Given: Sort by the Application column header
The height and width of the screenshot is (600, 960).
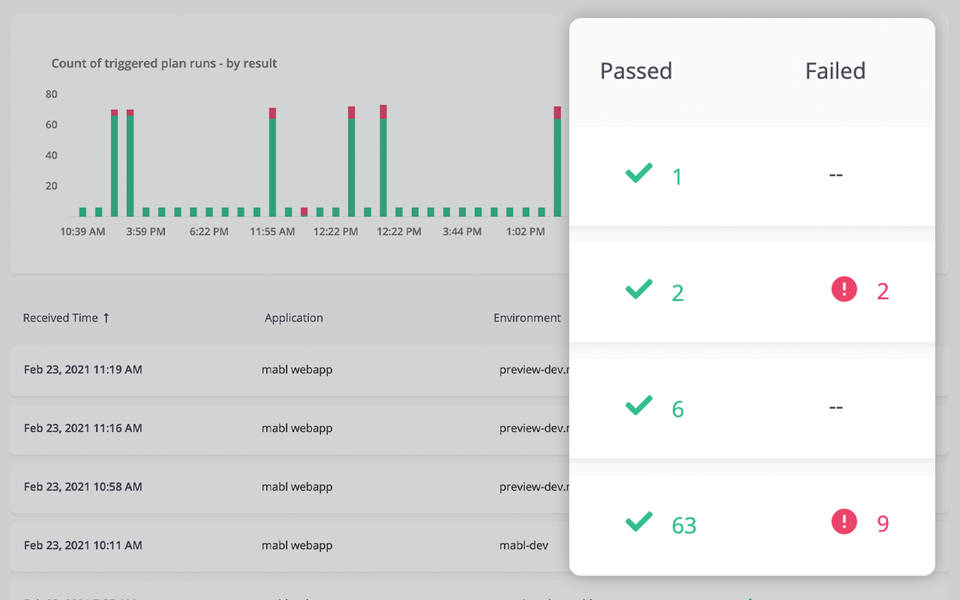Looking at the screenshot, I should click(293, 318).
